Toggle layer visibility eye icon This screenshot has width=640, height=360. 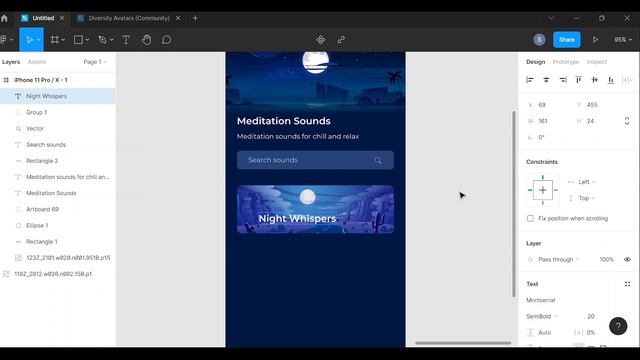[627, 259]
